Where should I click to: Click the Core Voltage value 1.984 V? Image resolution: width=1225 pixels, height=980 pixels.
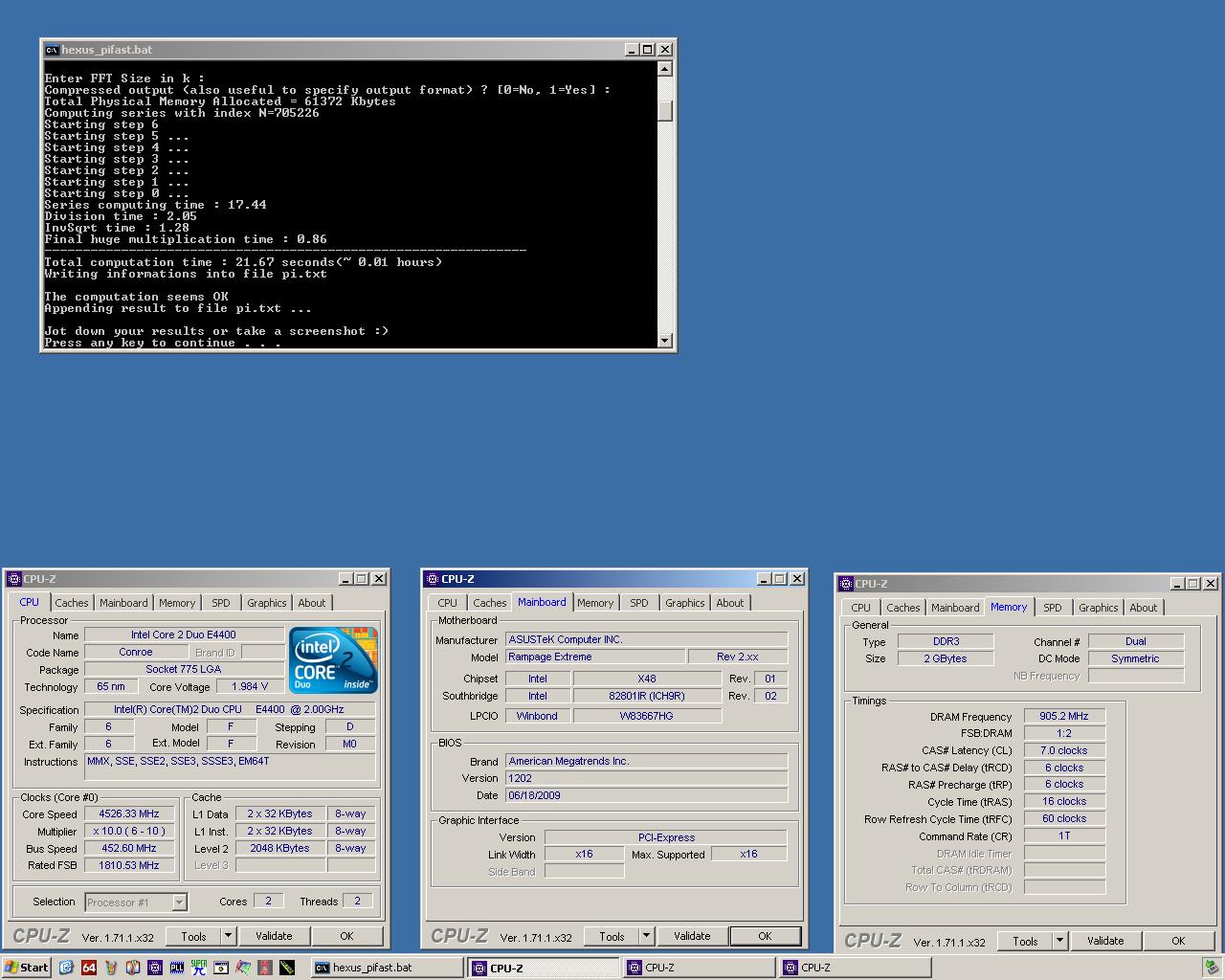[250, 686]
